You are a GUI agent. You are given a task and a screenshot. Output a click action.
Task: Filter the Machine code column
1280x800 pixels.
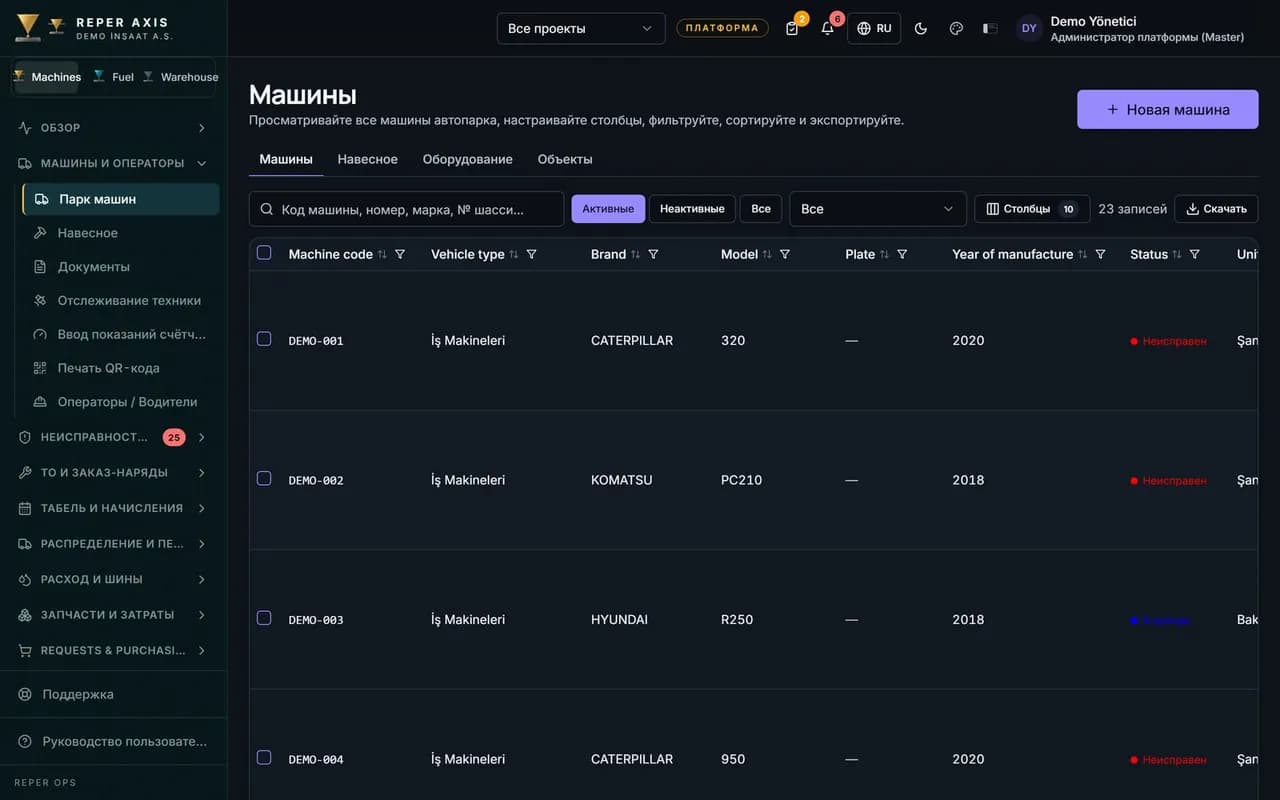tap(400, 254)
